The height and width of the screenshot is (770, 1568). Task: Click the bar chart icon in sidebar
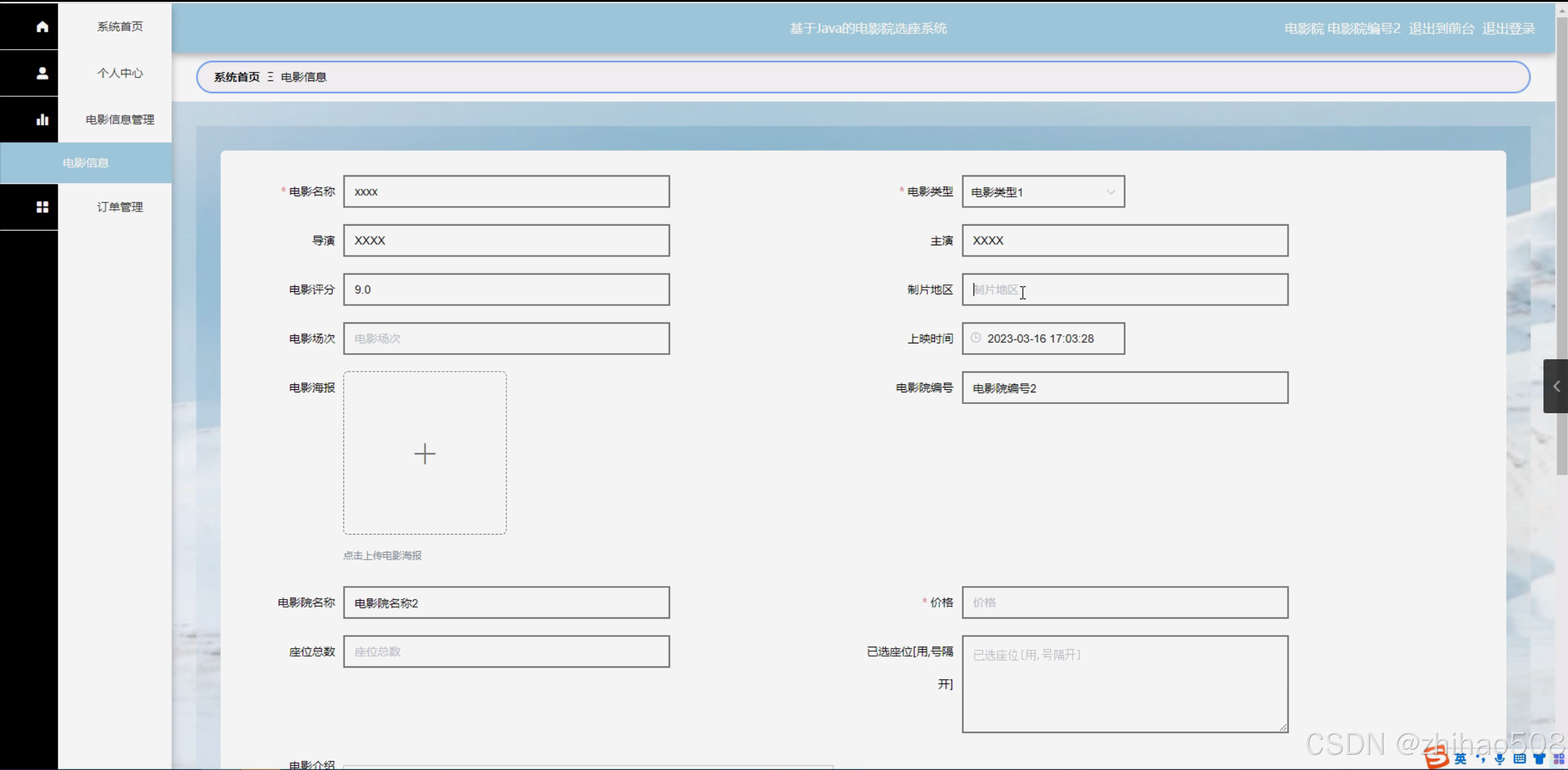[42, 120]
